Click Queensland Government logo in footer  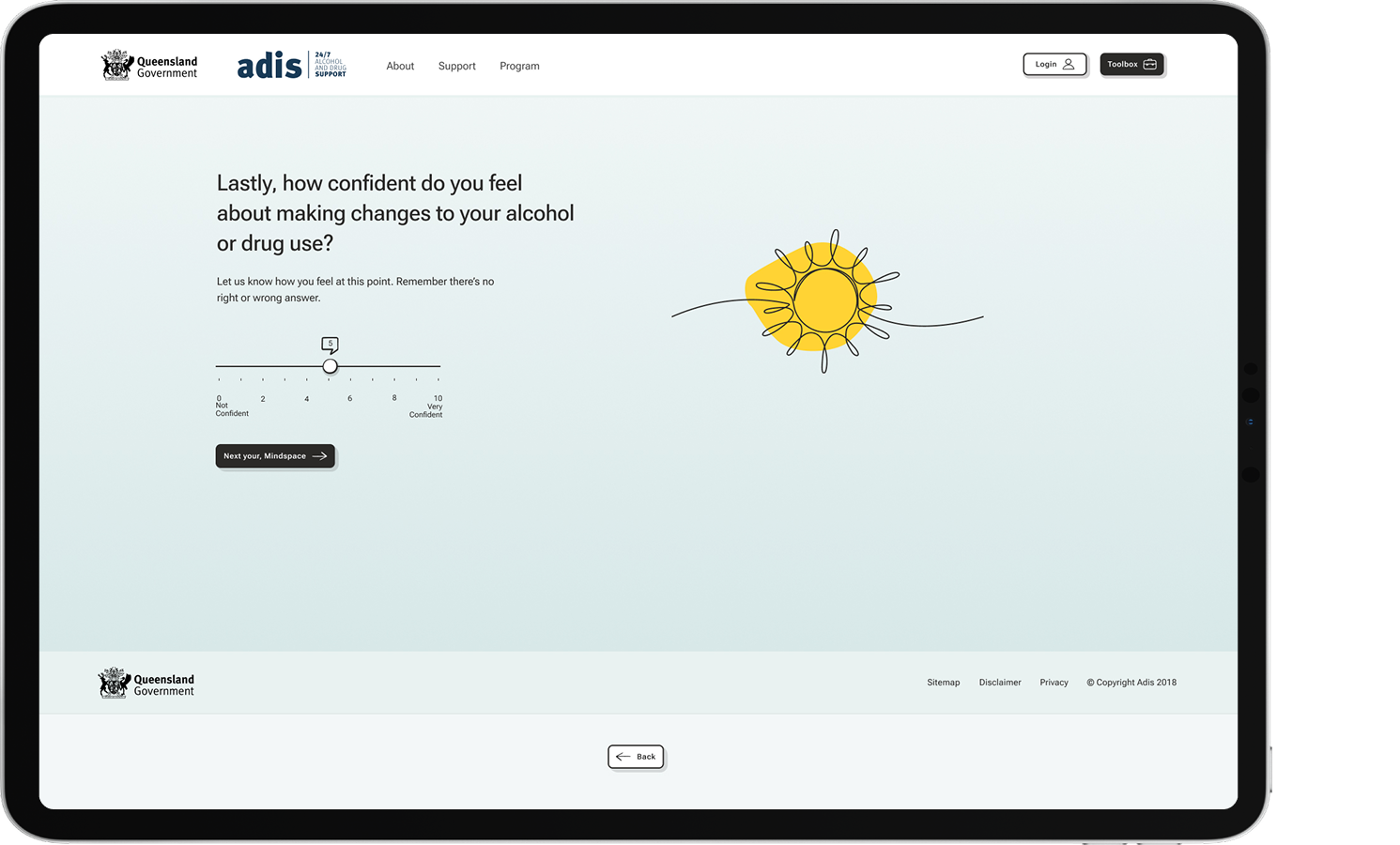(x=146, y=684)
